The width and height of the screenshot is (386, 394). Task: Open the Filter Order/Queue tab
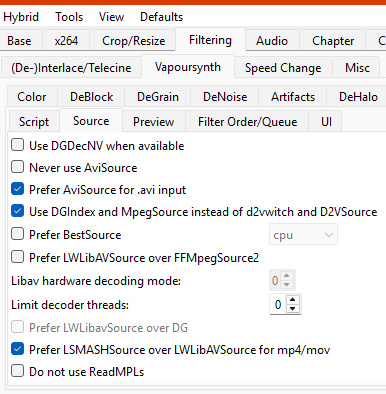247,122
